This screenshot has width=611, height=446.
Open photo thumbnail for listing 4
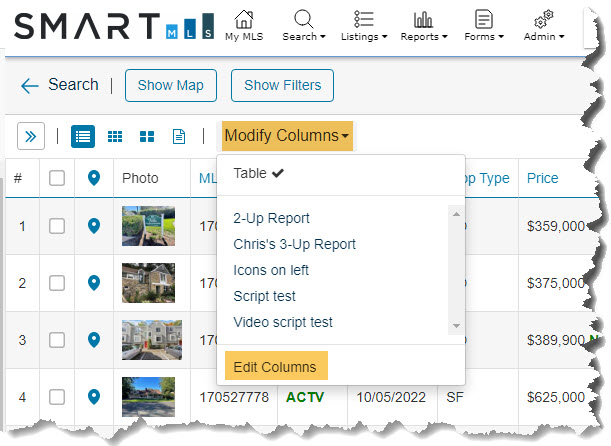[x=148, y=397]
